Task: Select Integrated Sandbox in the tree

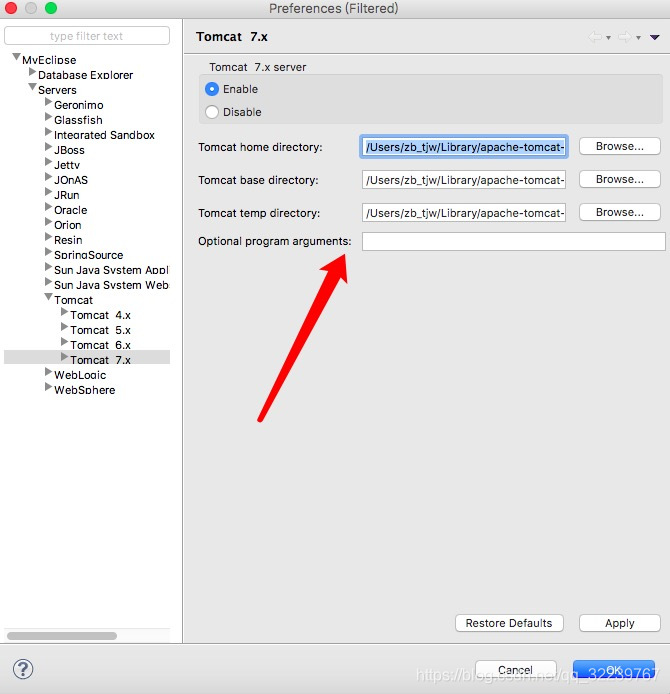Action: pyautogui.click(x=104, y=135)
